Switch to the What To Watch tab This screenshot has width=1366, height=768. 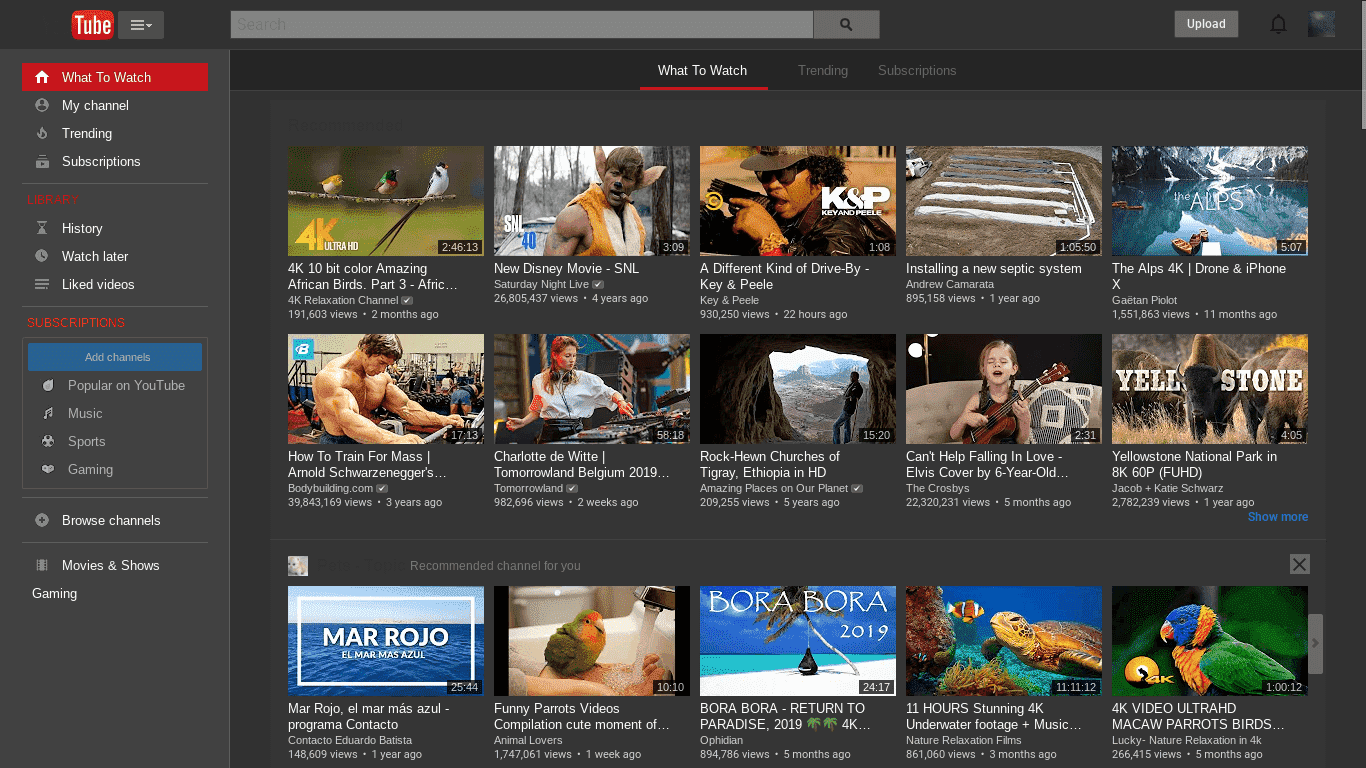(703, 71)
